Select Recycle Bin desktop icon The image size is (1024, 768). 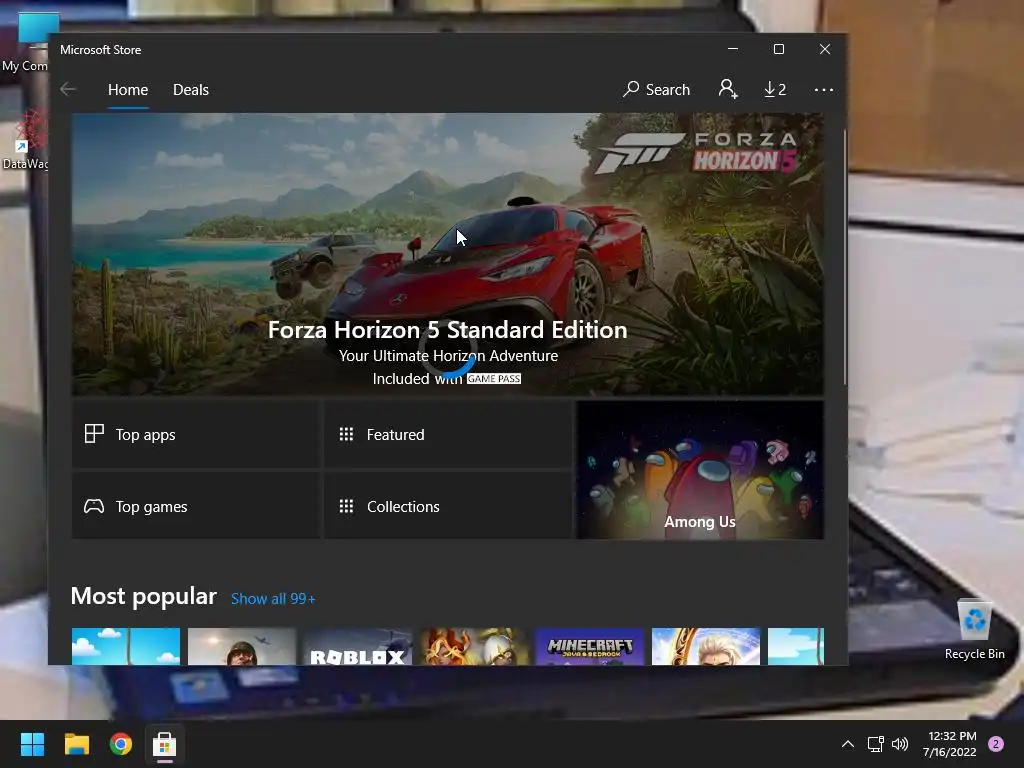[974, 630]
